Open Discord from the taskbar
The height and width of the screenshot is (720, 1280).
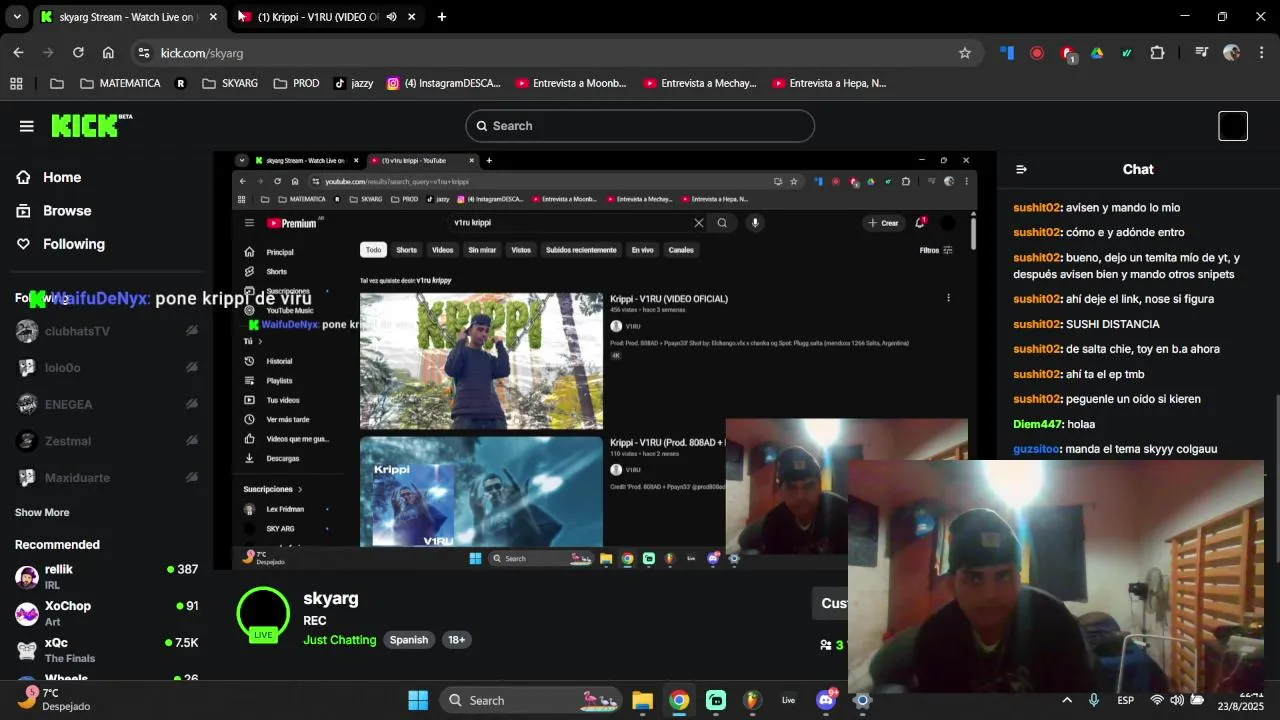pos(826,700)
